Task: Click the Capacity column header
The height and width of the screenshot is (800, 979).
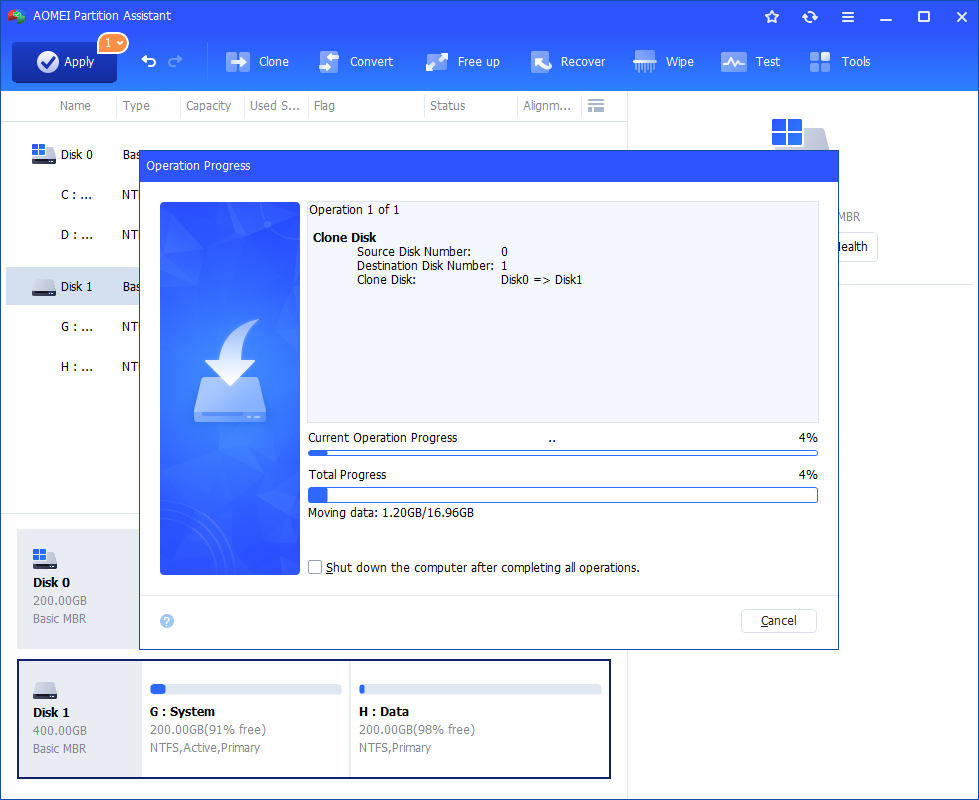Action: pos(209,106)
